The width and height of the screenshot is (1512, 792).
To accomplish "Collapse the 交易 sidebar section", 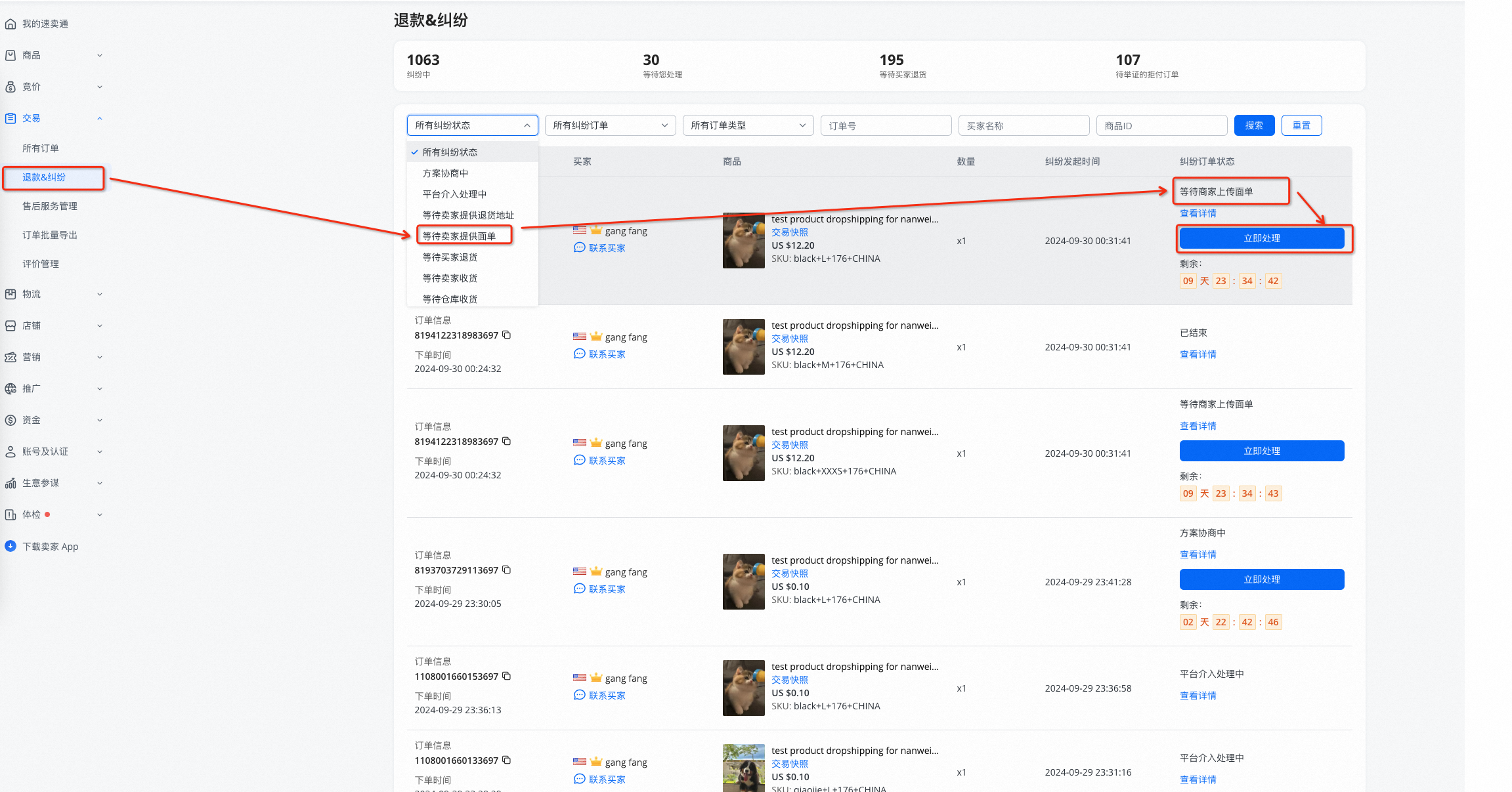I will click(100, 119).
